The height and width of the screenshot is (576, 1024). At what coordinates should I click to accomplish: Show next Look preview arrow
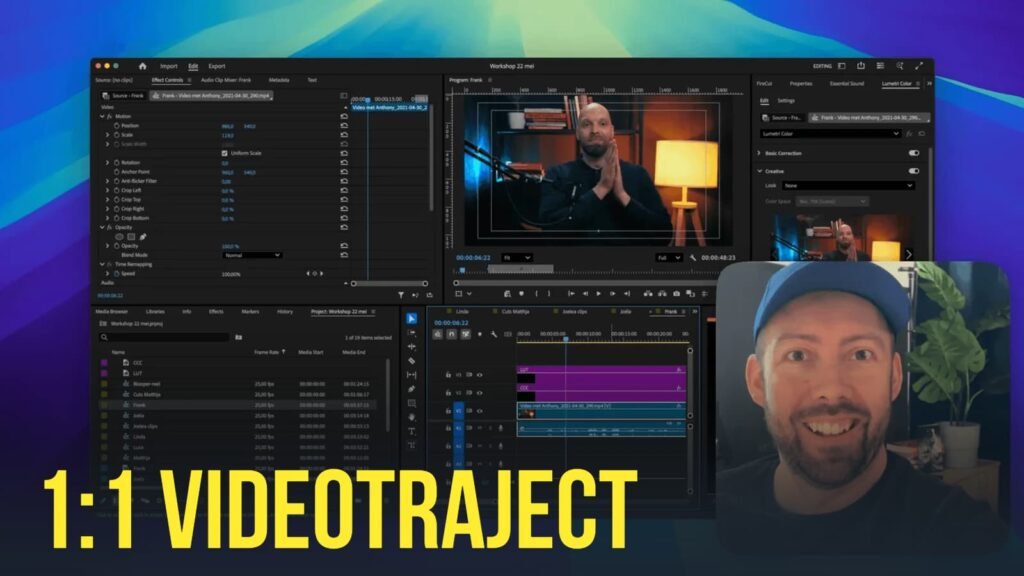tap(908, 253)
